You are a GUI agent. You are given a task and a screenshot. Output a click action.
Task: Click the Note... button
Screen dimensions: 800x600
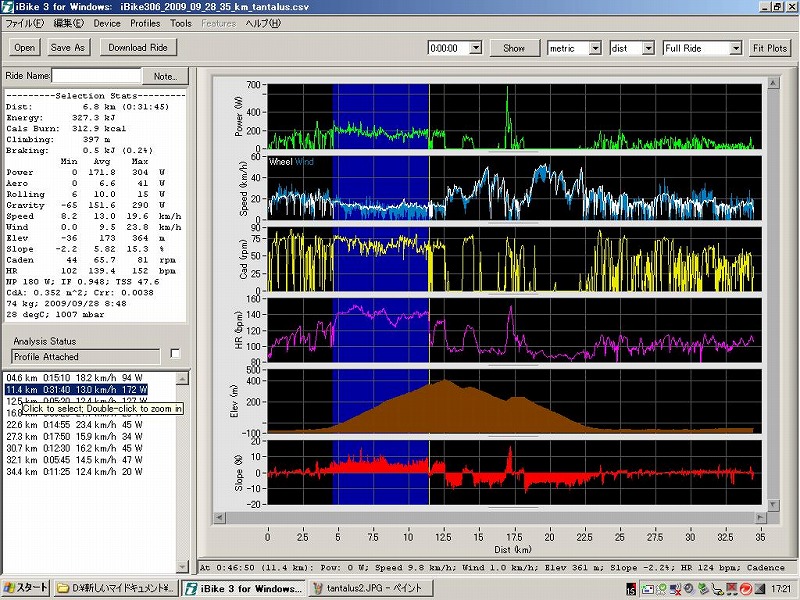(x=164, y=76)
